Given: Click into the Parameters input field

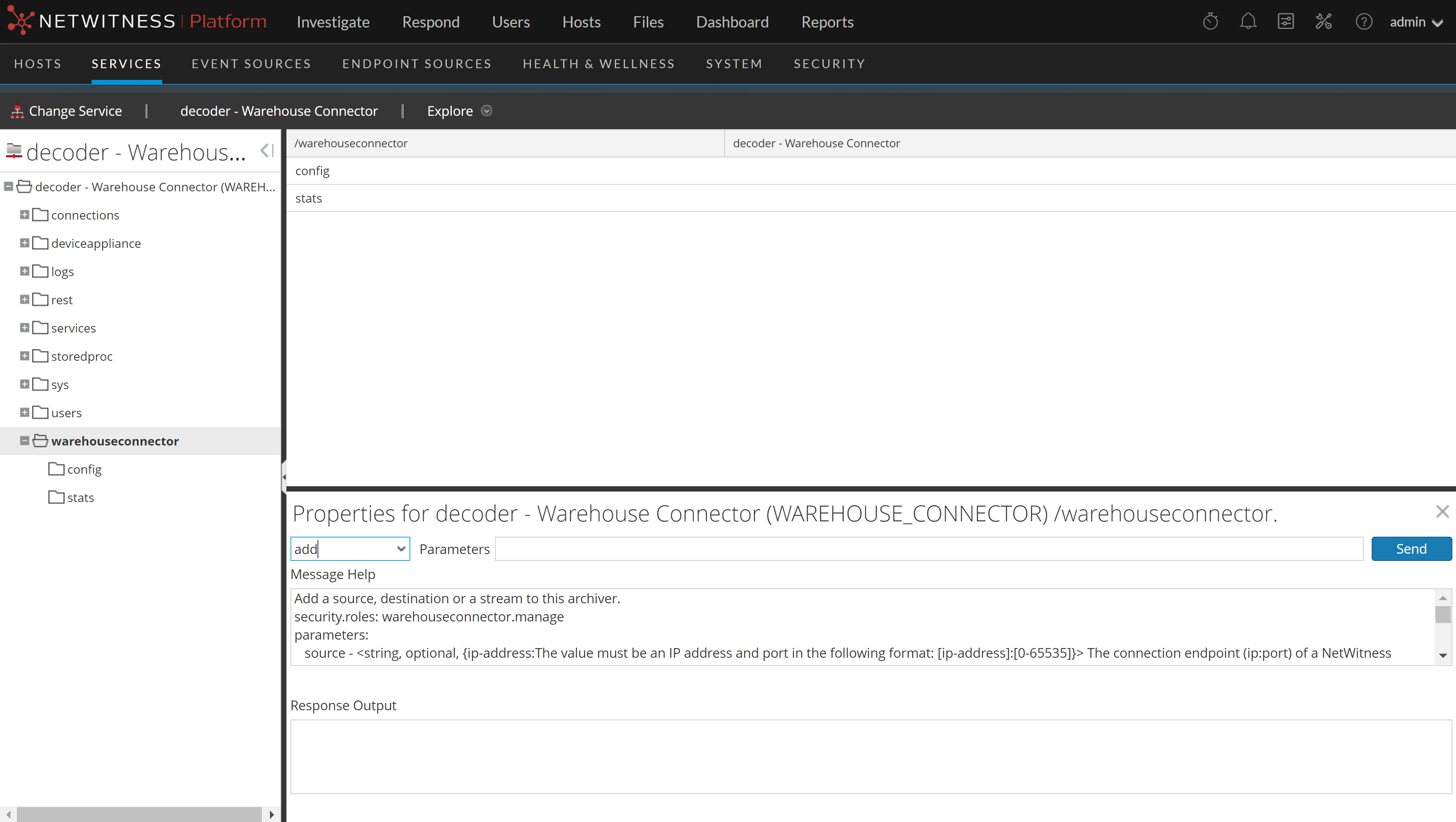Looking at the screenshot, I should pos(928,549).
